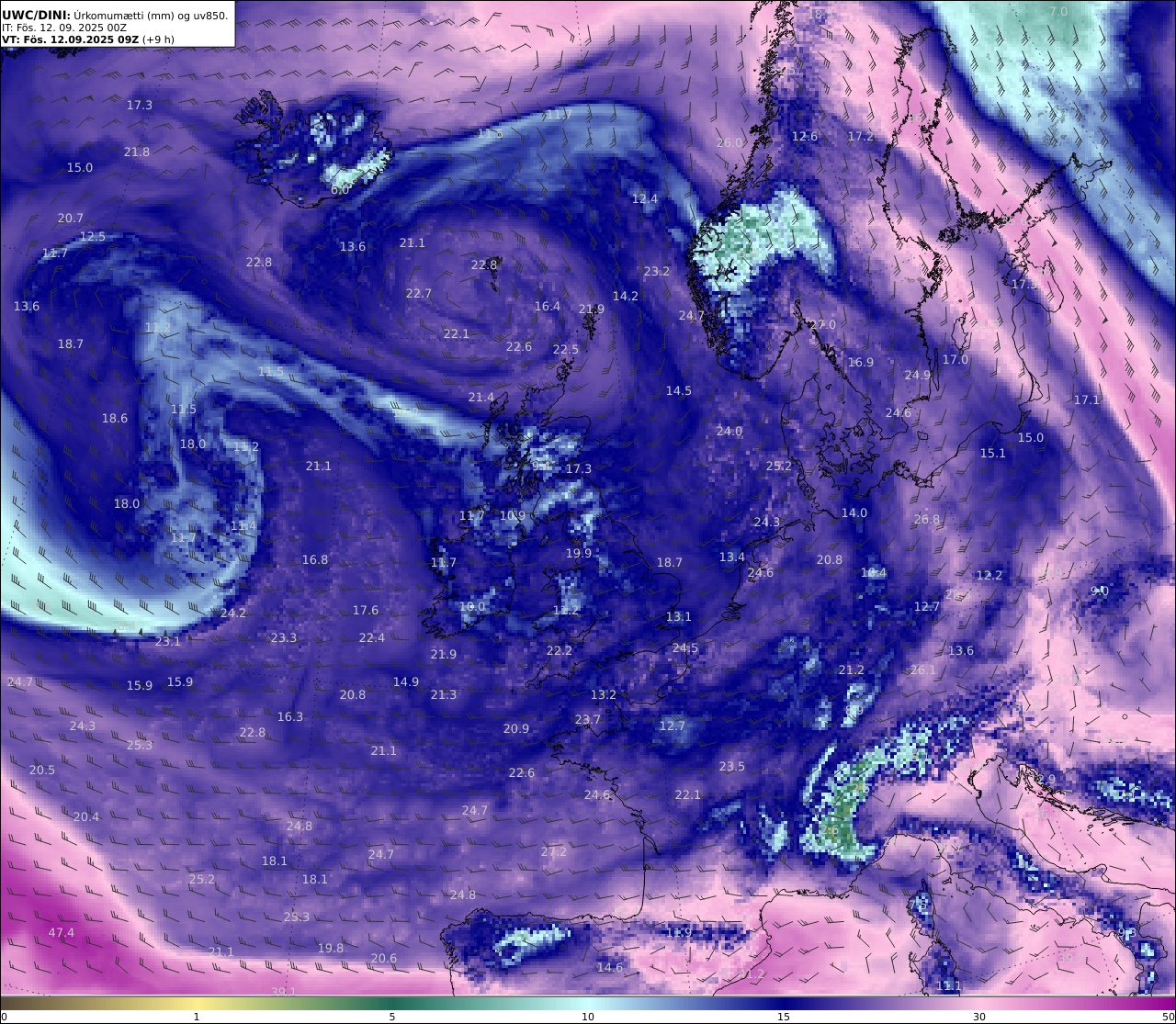Click the 47.4 value on the map
The image size is (1176, 1024).
point(62,932)
